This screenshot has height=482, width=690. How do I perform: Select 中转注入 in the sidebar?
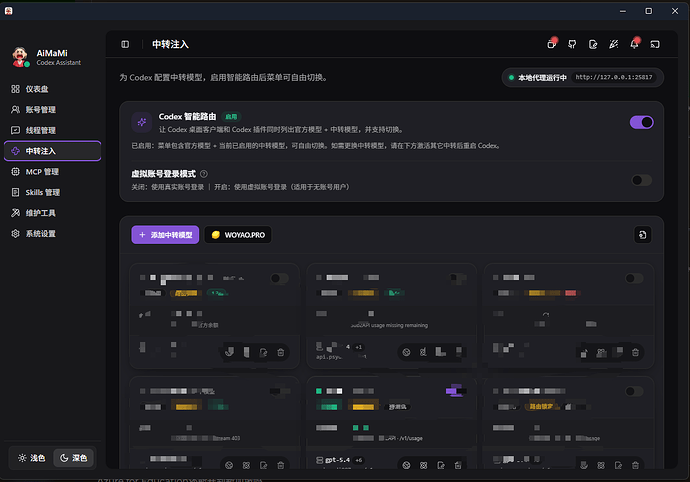coord(52,151)
